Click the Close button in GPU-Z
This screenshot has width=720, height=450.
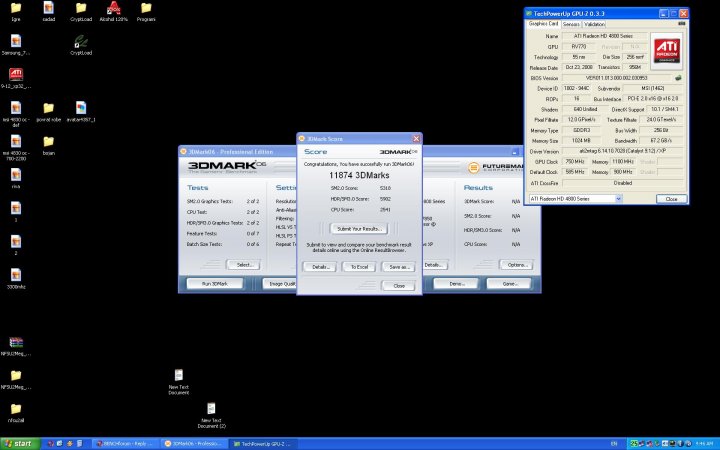click(x=671, y=199)
